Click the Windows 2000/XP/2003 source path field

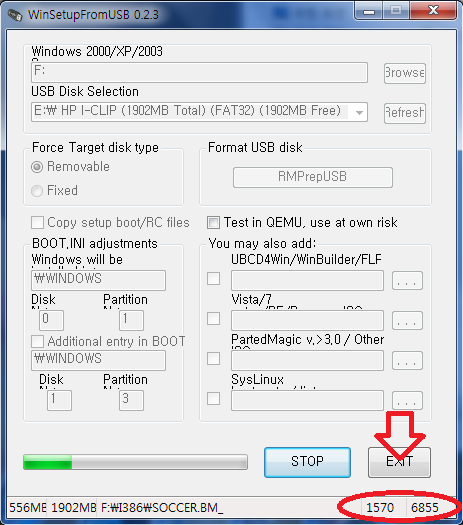200,73
